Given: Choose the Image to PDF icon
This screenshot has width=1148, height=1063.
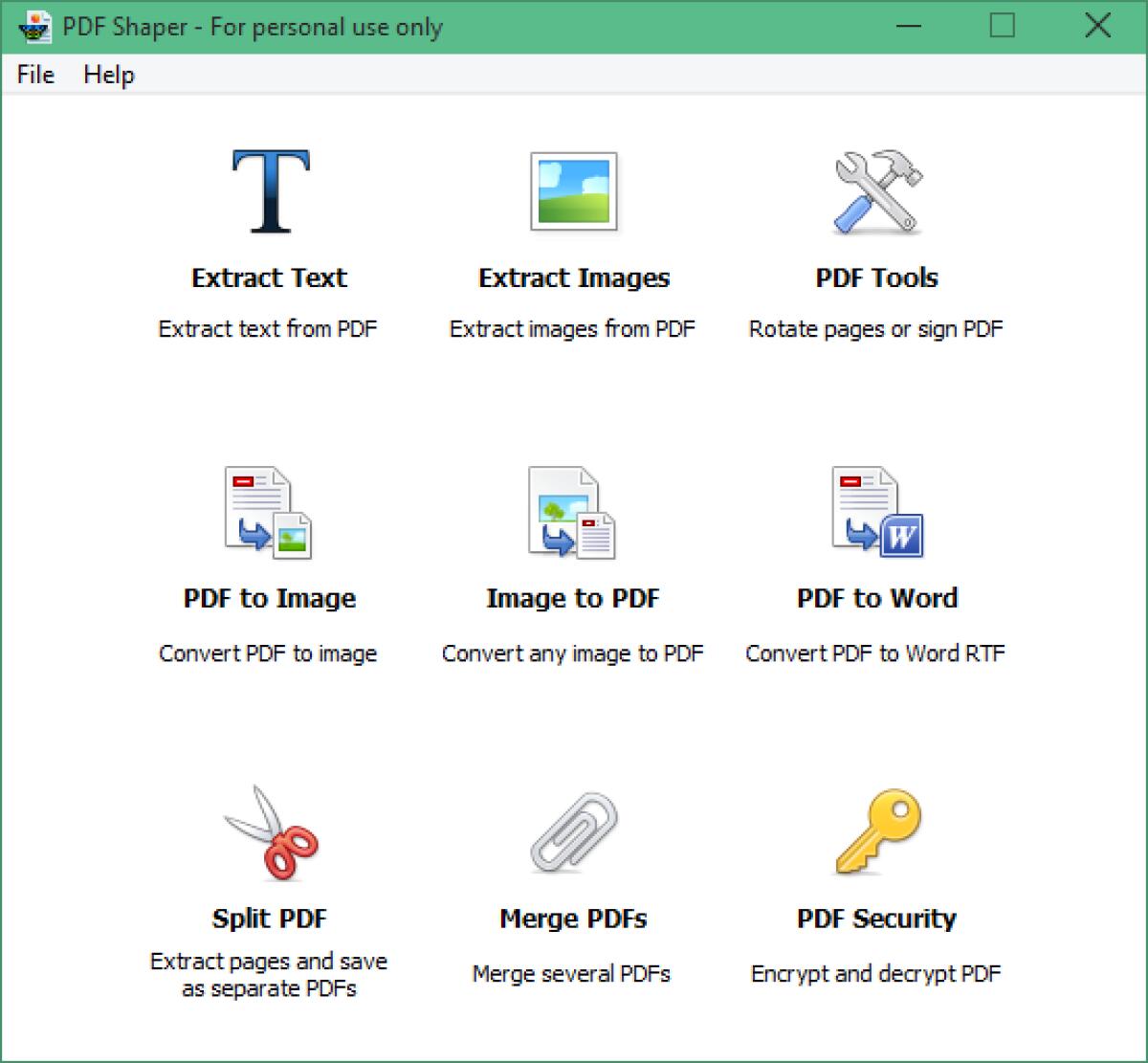Looking at the screenshot, I should (x=572, y=513).
